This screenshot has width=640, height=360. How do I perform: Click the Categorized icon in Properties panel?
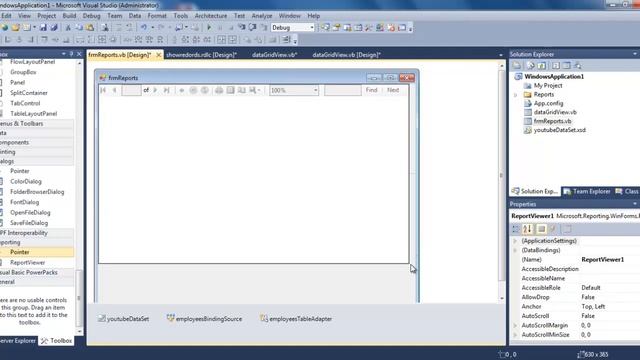516,229
